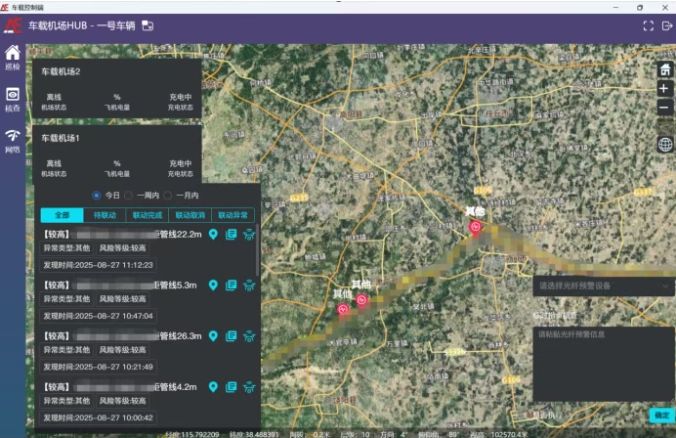The height and width of the screenshot is (438, 676).
Task: Click the map home reset icon
Action: click(x=665, y=70)
